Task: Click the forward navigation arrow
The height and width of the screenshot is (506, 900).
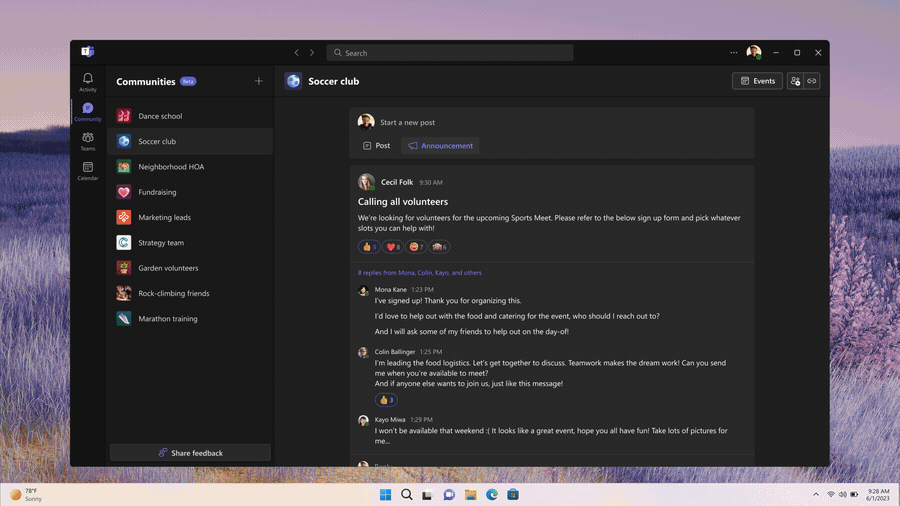Action: click(x=312, y=53)
